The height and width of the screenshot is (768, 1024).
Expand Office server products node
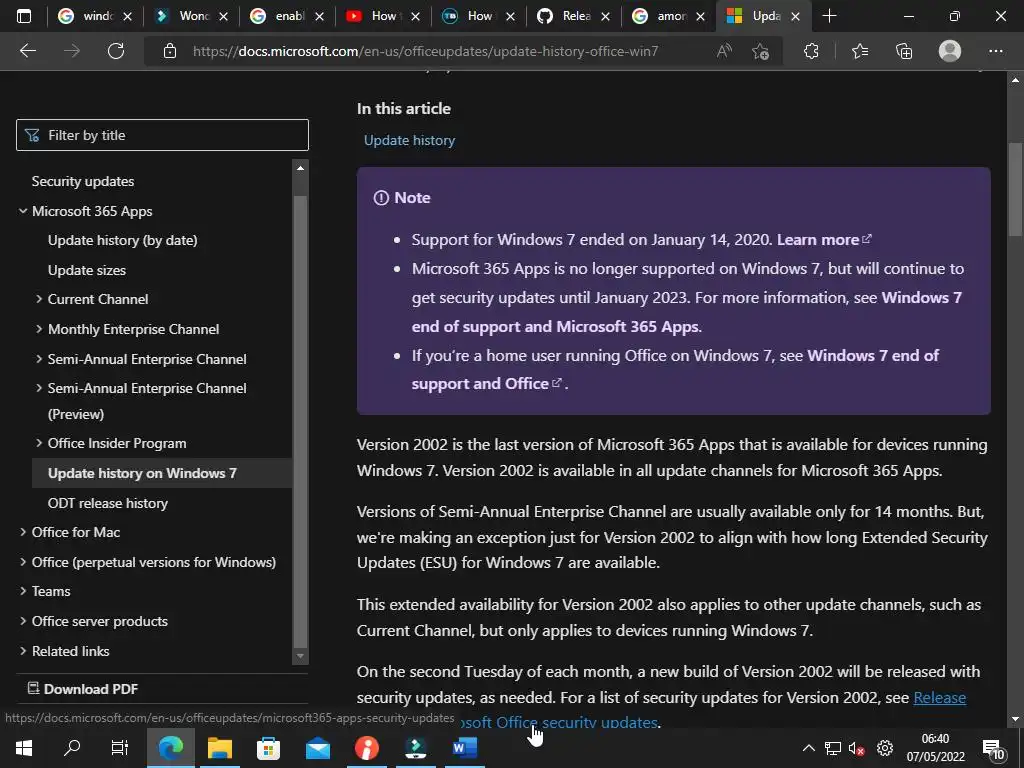[x=23, y=621]
